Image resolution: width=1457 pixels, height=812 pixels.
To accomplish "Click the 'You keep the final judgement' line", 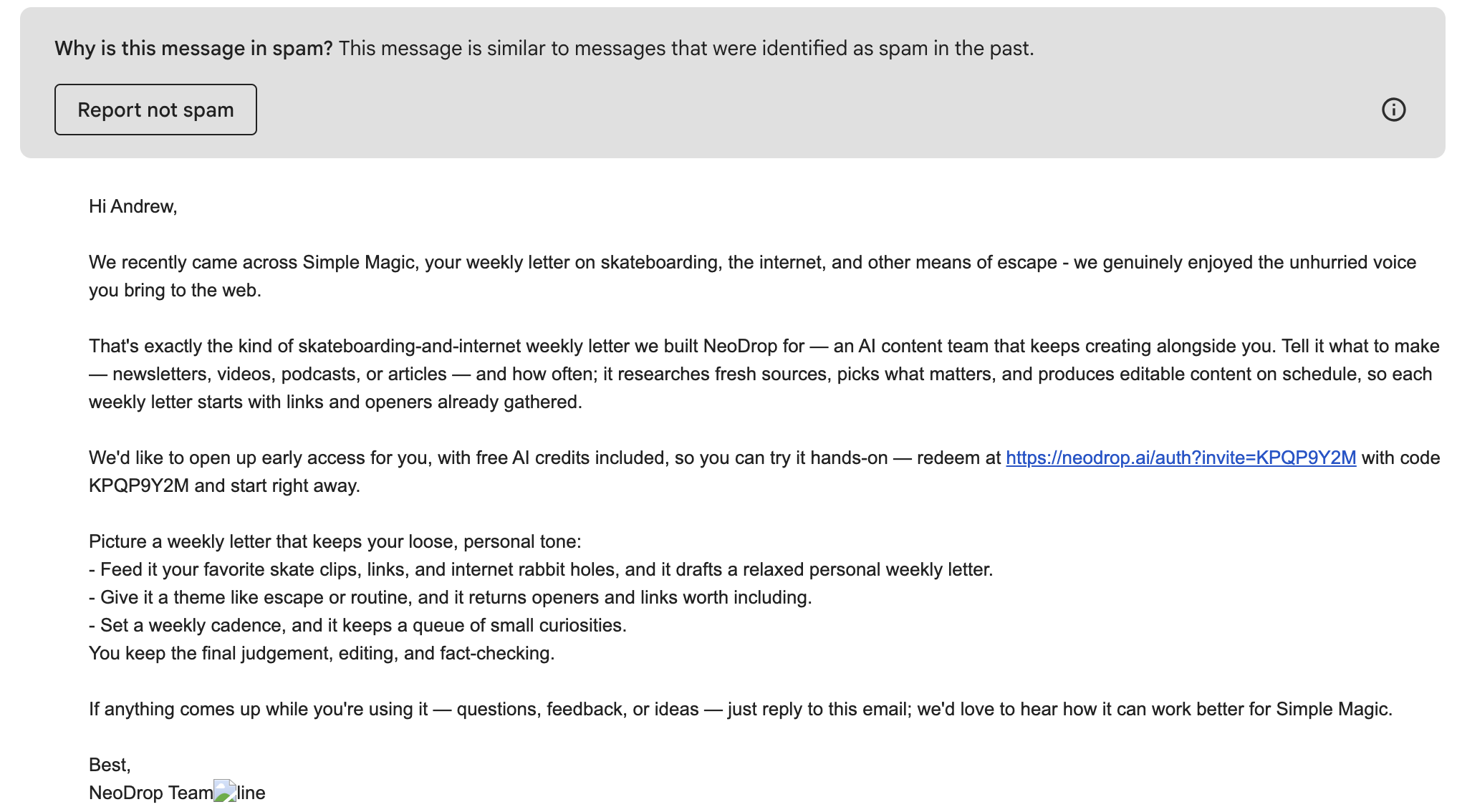I will (x=322, y=653).
